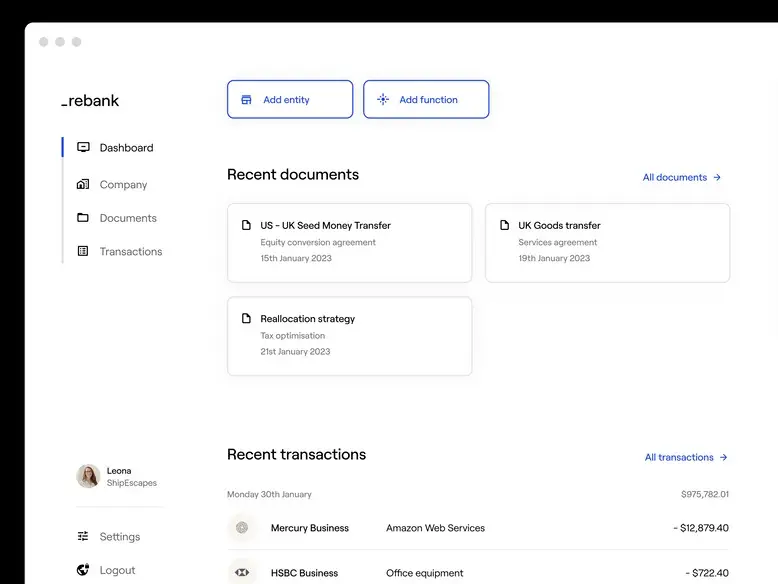Open the UK Goods transfer document
The height and width of the screenshot is (584, 778).
coord(607,243)
